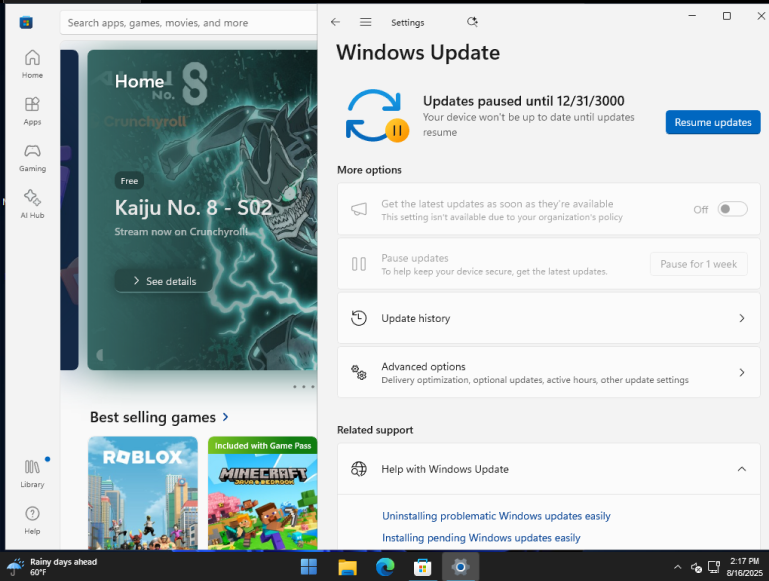Click Settings gear in taskbar

click(460, 567)
